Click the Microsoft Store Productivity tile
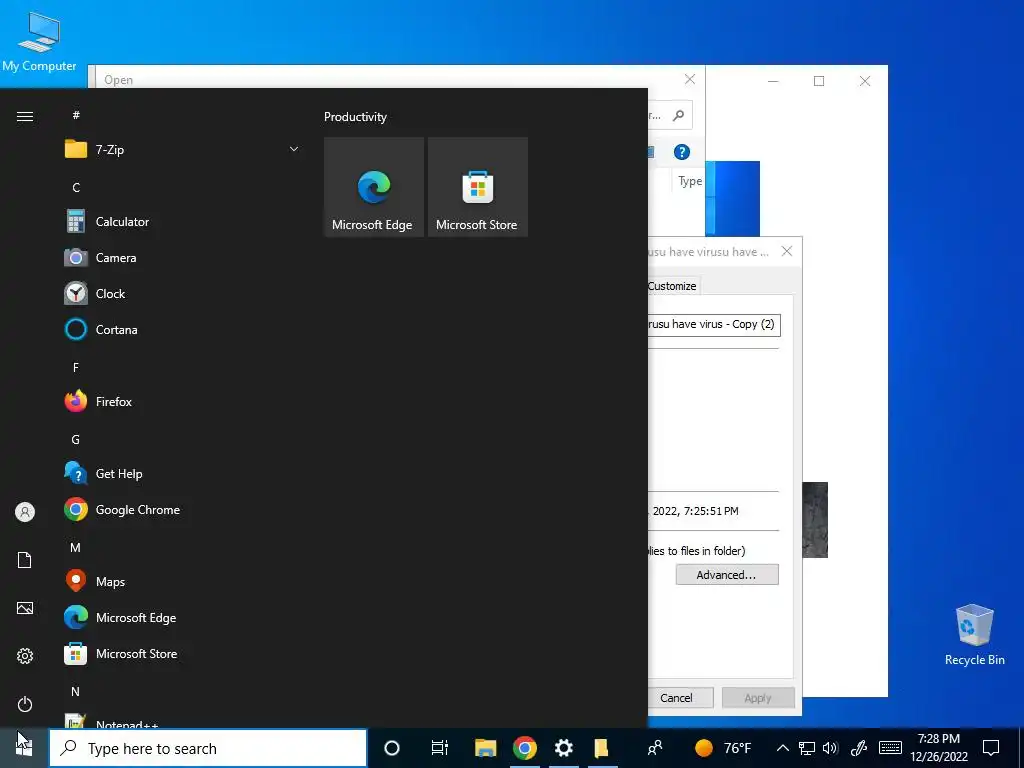The width and height of the screenshot is (1024, 768). (477, 187)
